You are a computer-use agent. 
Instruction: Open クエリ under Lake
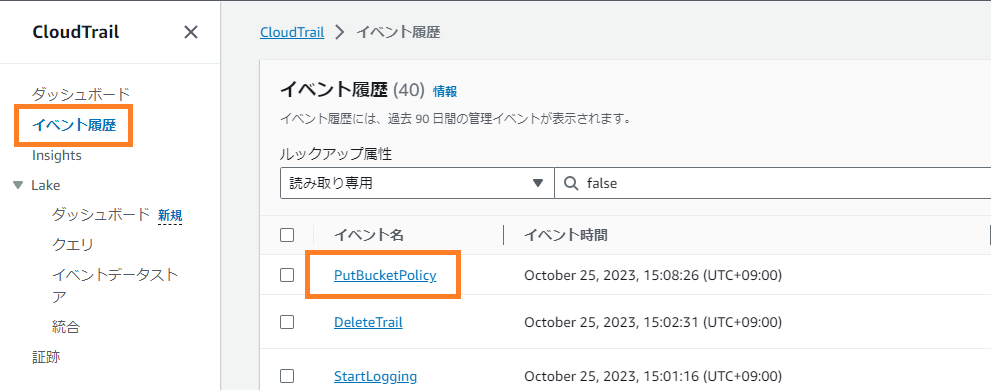(73, 245)
